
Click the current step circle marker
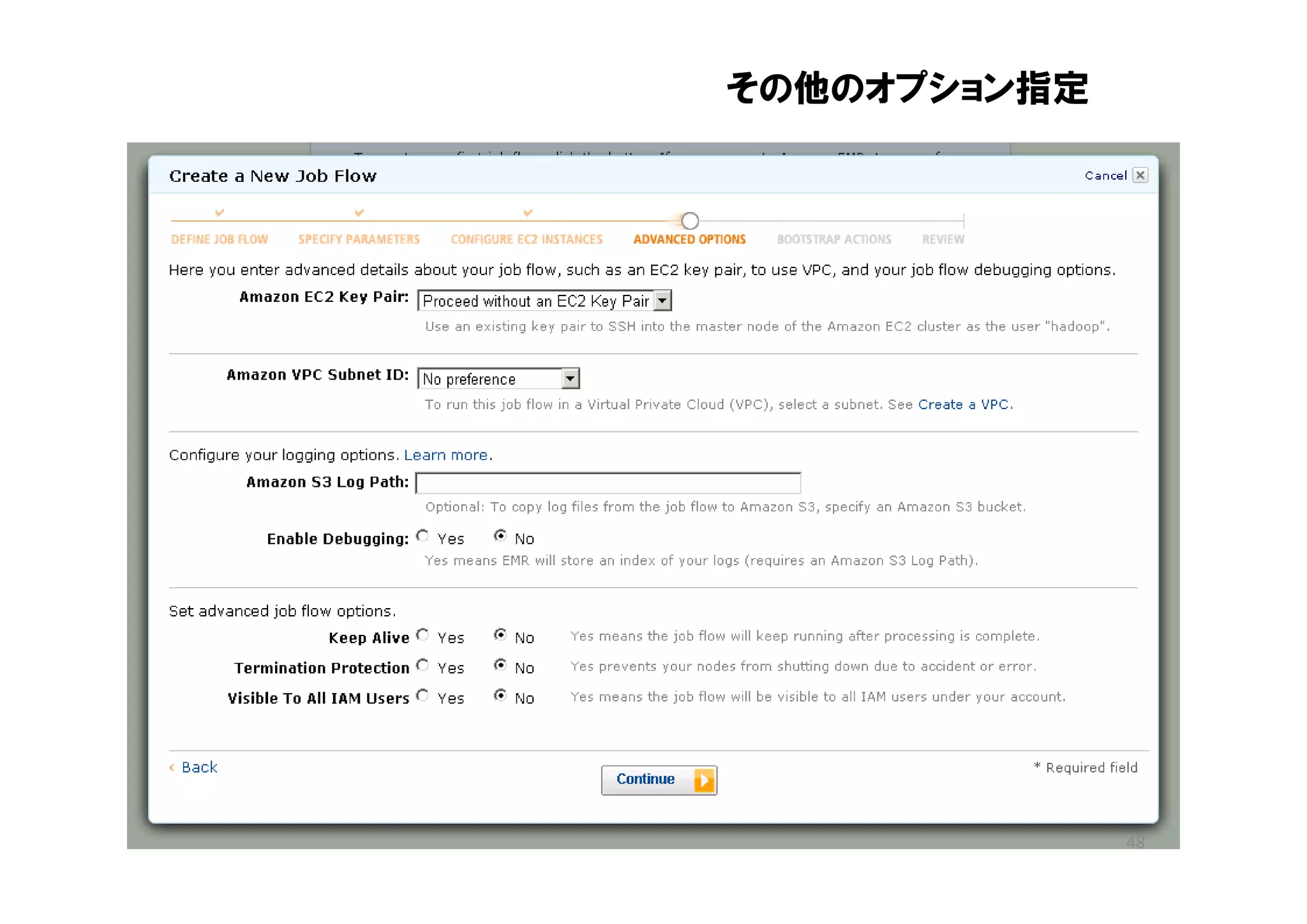coord(690,221)
